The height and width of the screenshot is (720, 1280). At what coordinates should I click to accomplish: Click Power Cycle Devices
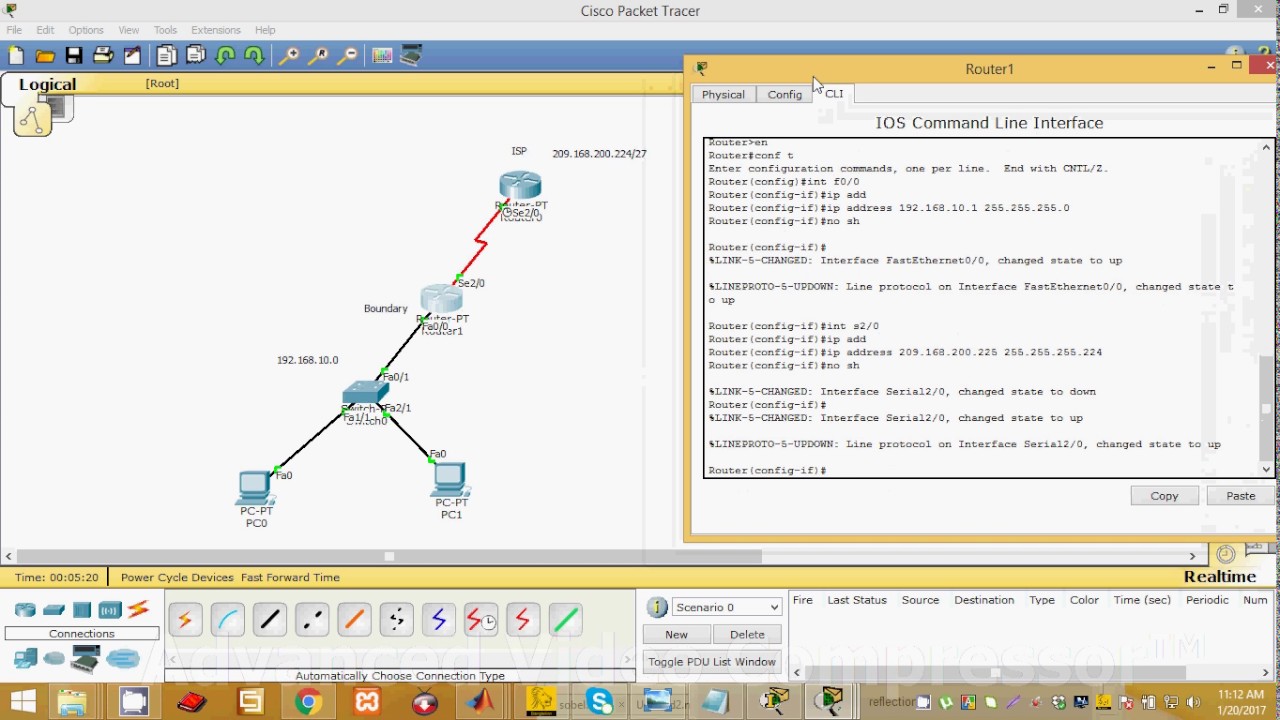pos(177,577)
